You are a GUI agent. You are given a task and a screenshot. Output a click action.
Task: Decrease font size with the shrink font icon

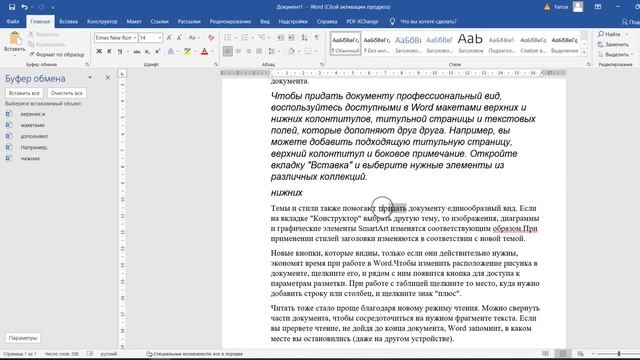(180, 38)
